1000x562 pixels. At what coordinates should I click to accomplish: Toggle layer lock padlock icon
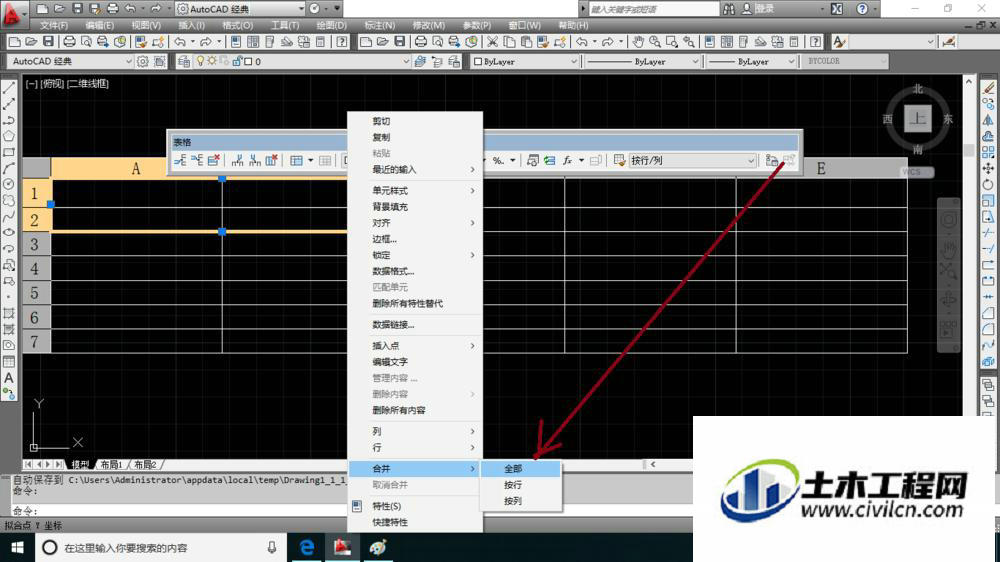237,61
